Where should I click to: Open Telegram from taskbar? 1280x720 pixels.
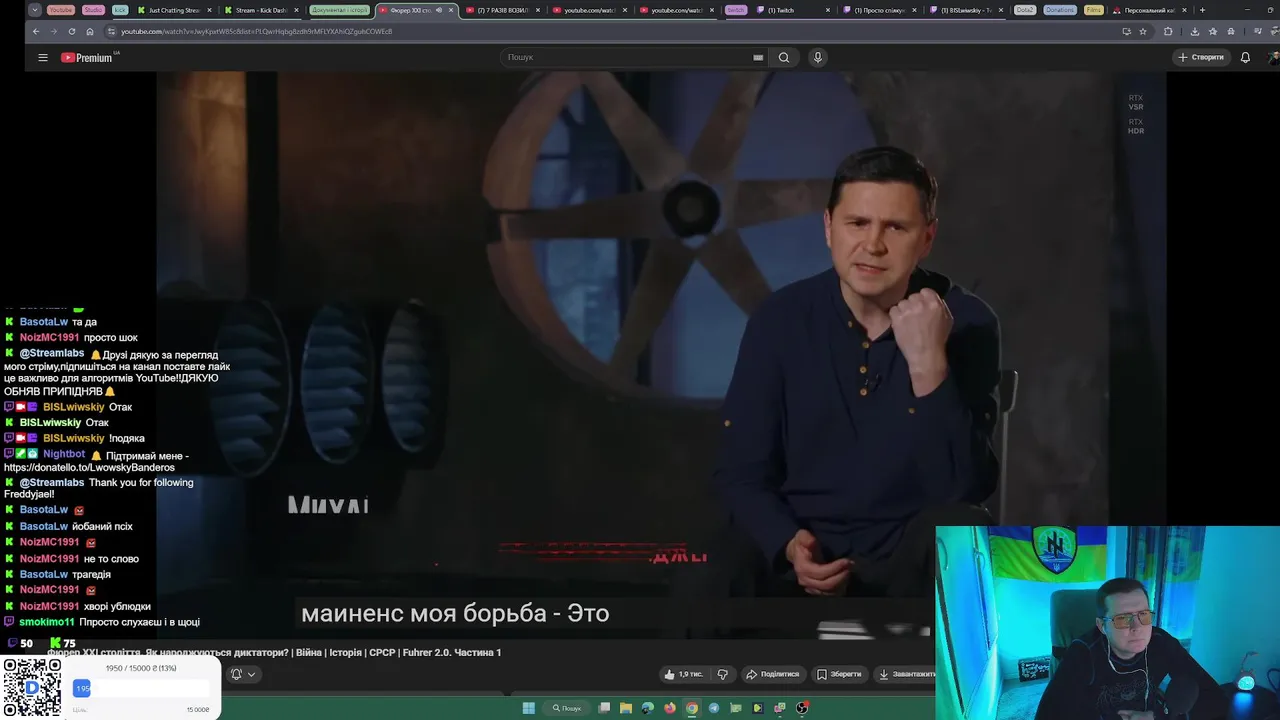click(714, 708)
